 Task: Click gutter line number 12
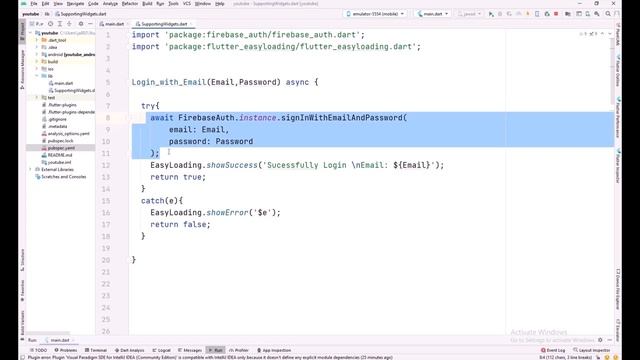click(x=106, y=165)
